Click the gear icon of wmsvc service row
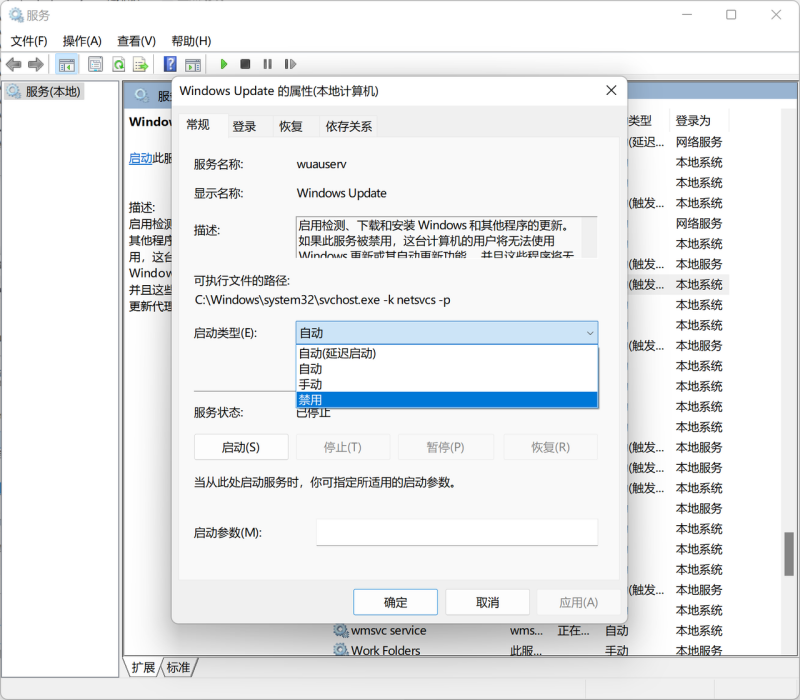The image size is (800, 700). coord(341,631)
